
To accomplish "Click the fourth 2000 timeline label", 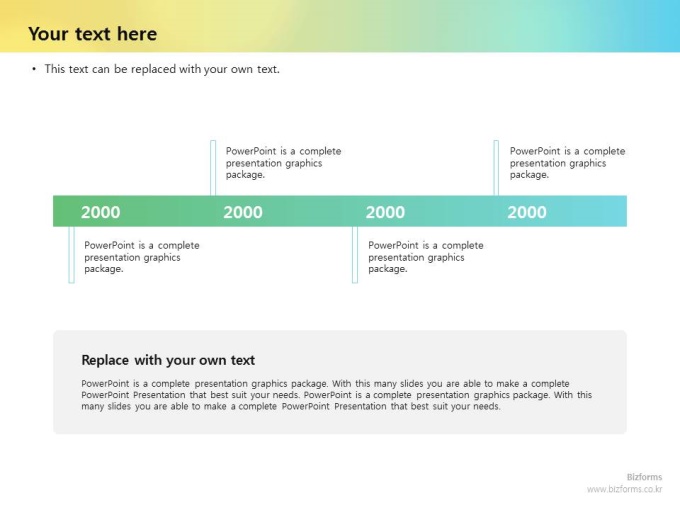I will 527,212.
